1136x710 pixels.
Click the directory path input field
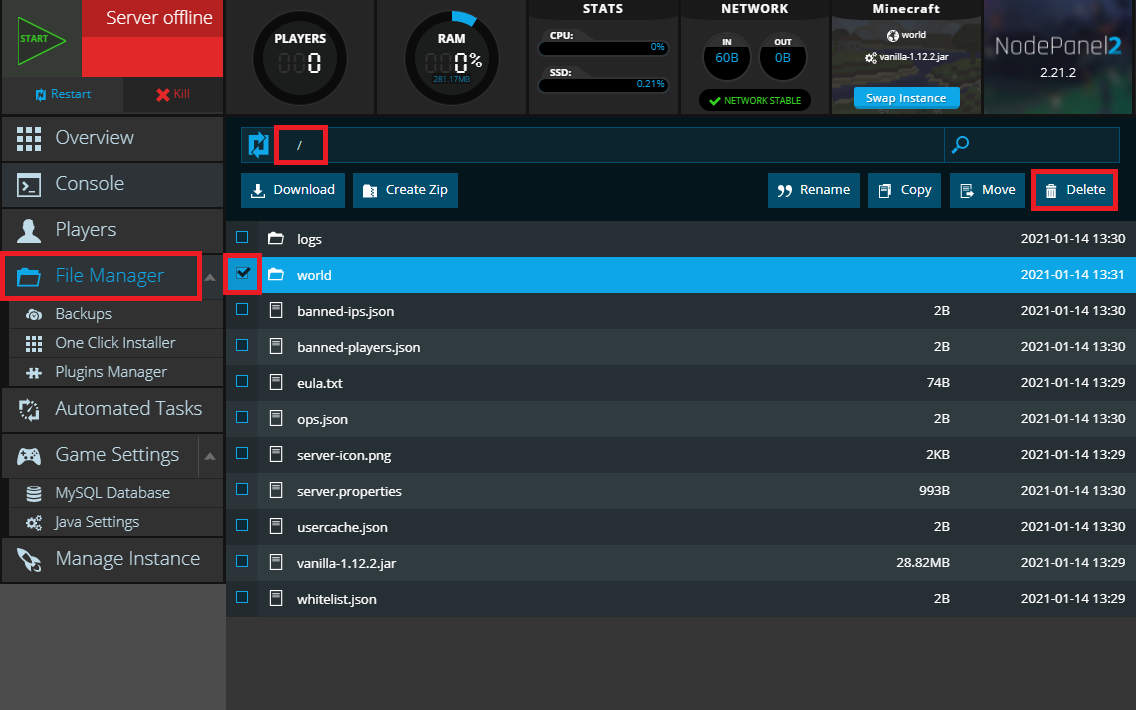tap(609, 145)
